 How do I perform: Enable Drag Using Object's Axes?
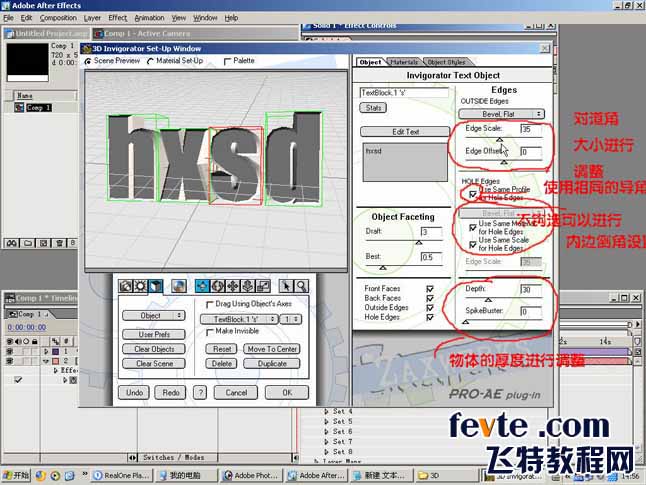[209, 304]
